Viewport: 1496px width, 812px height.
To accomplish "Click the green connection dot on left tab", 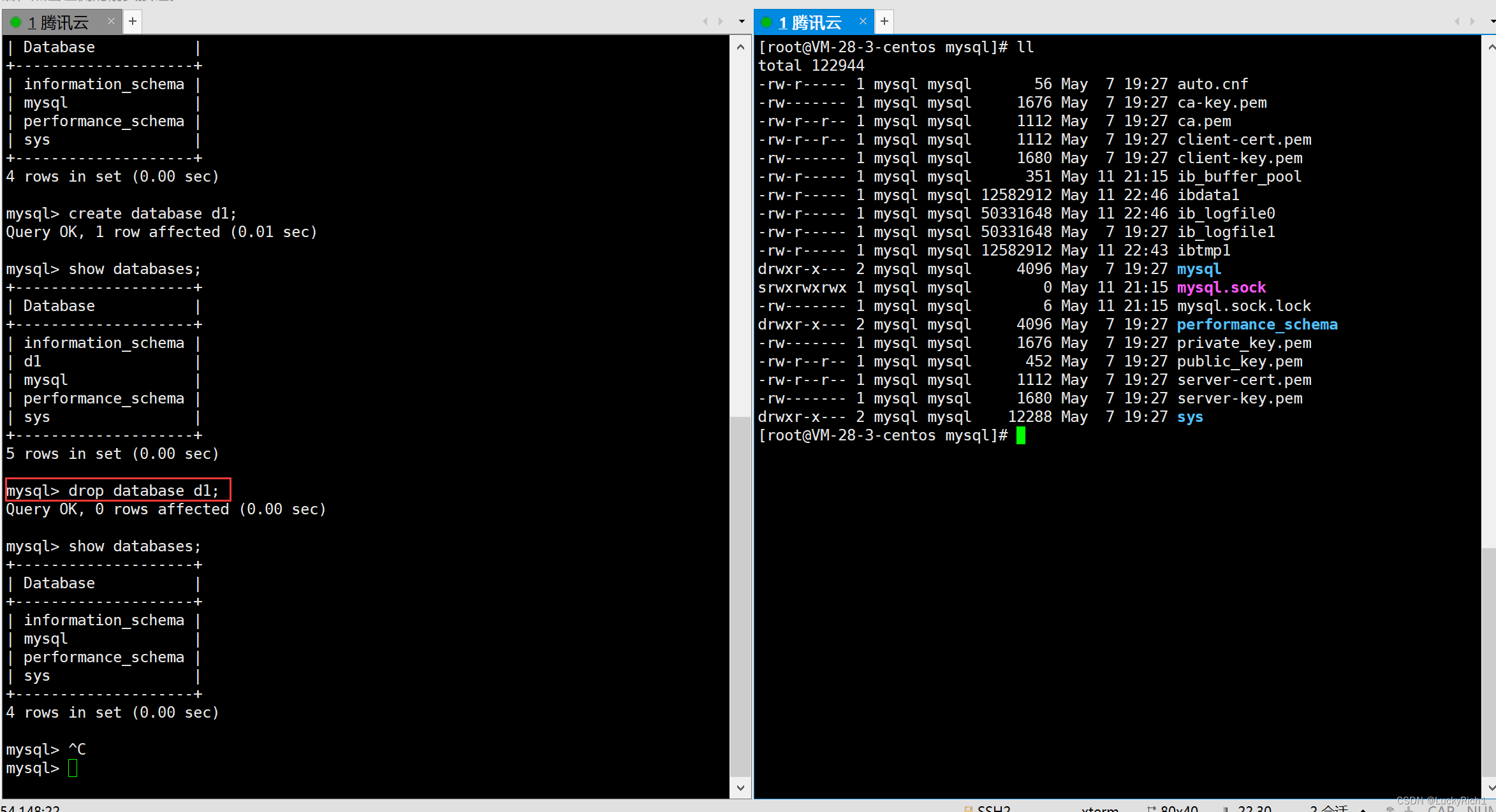I will (x=16, y=23).
